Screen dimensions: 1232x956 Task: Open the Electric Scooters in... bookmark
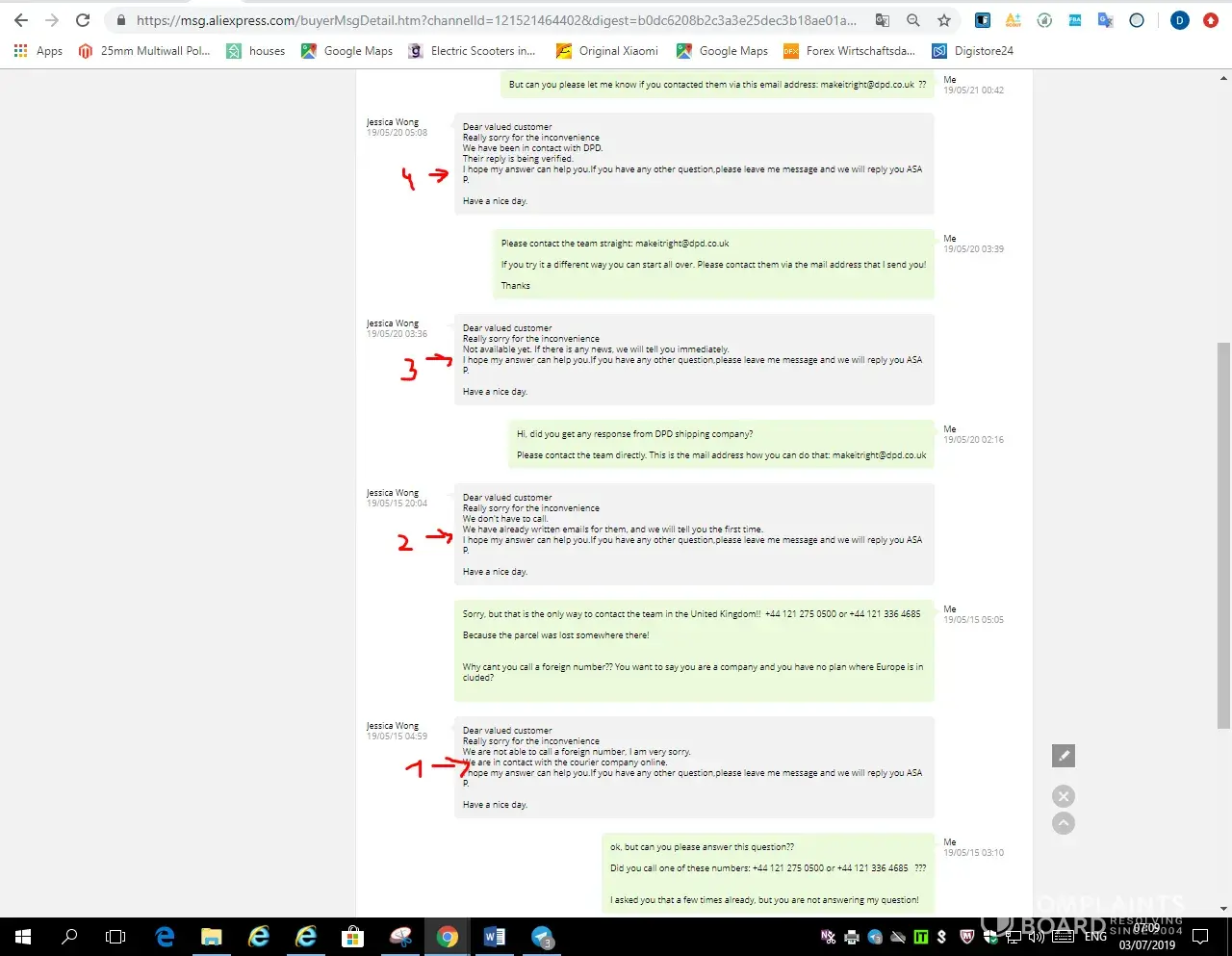tap(472, 51)
